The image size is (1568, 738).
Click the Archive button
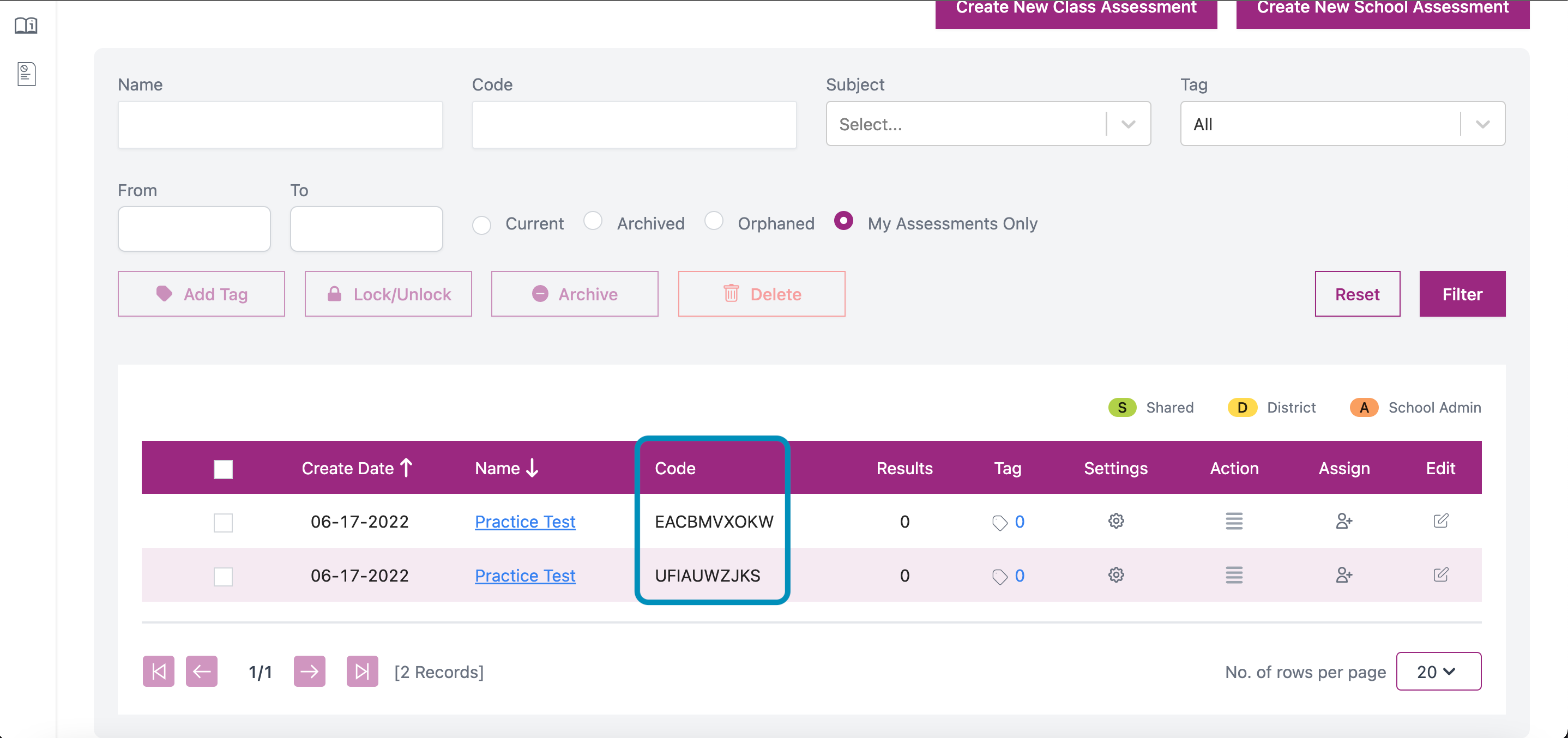(x=575, y=294)
